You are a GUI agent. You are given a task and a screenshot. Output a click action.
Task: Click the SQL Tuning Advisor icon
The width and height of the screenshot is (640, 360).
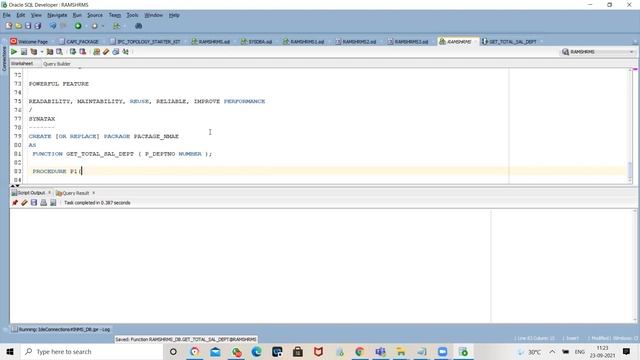point(60,52)
